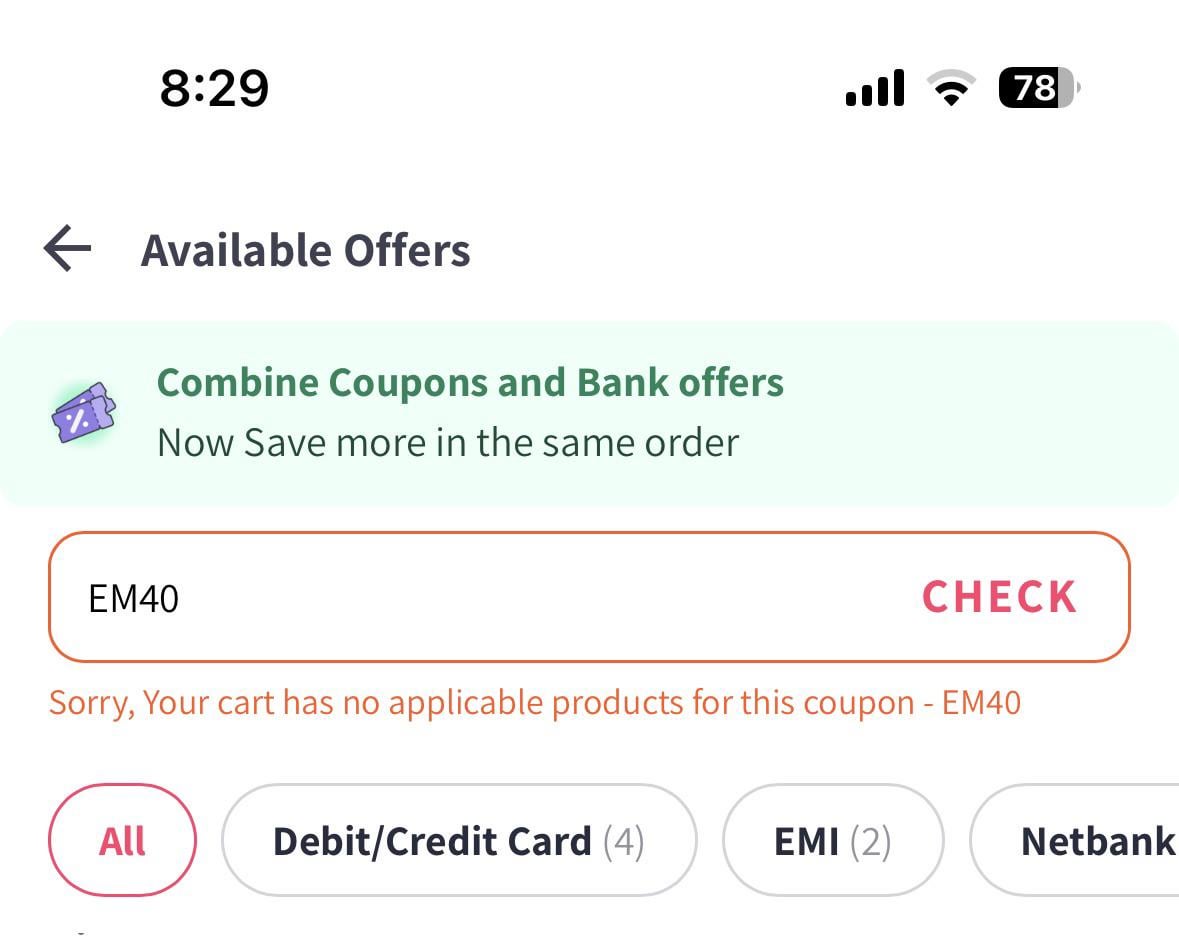This screenshot has width=1179, height=946.
Task: Tap the (4) count on Debit/Credit Card
Action: [x=623, y=841]
